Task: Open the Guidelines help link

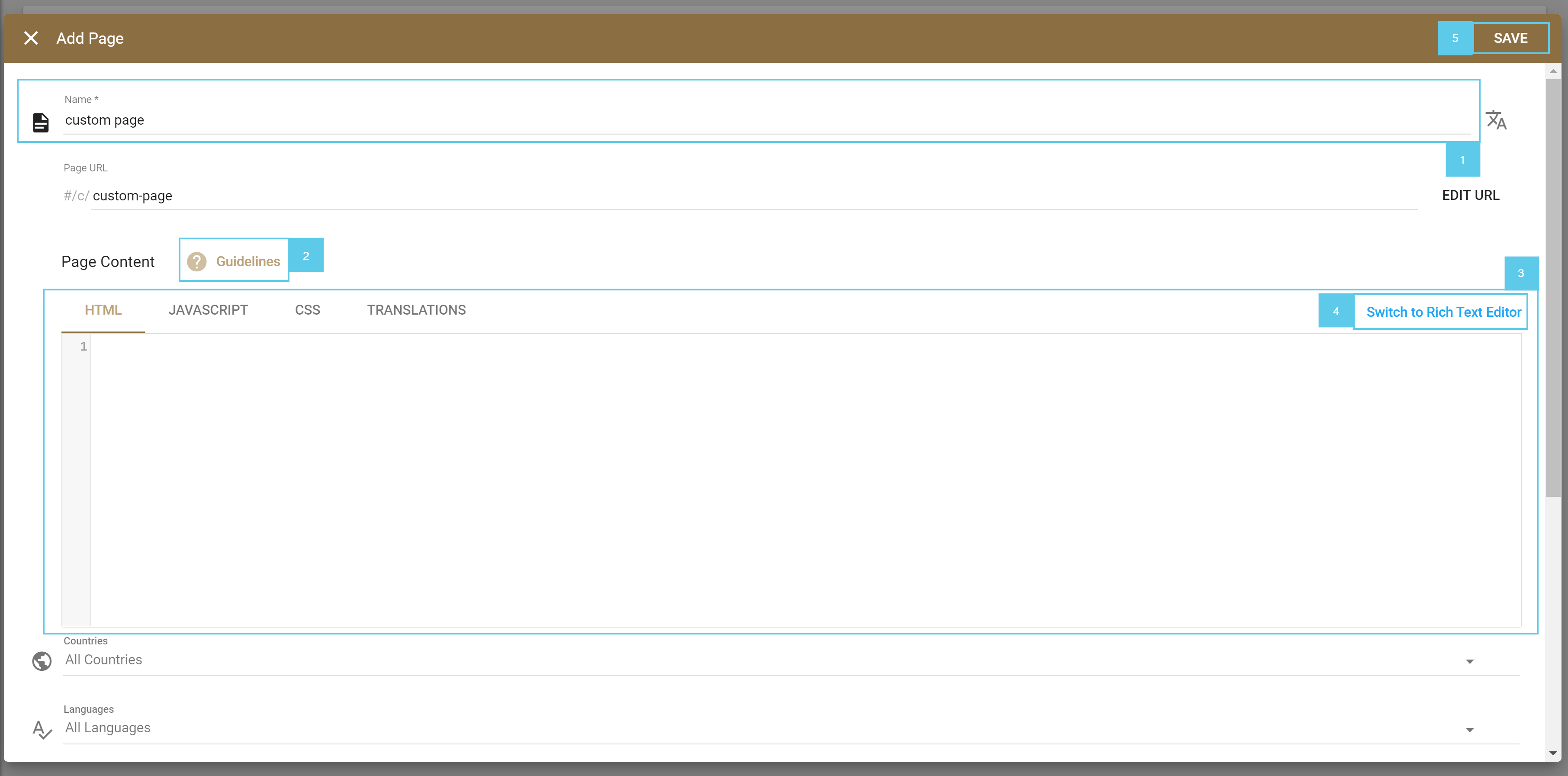Action: pyautogui.click(x=248, y=261)
